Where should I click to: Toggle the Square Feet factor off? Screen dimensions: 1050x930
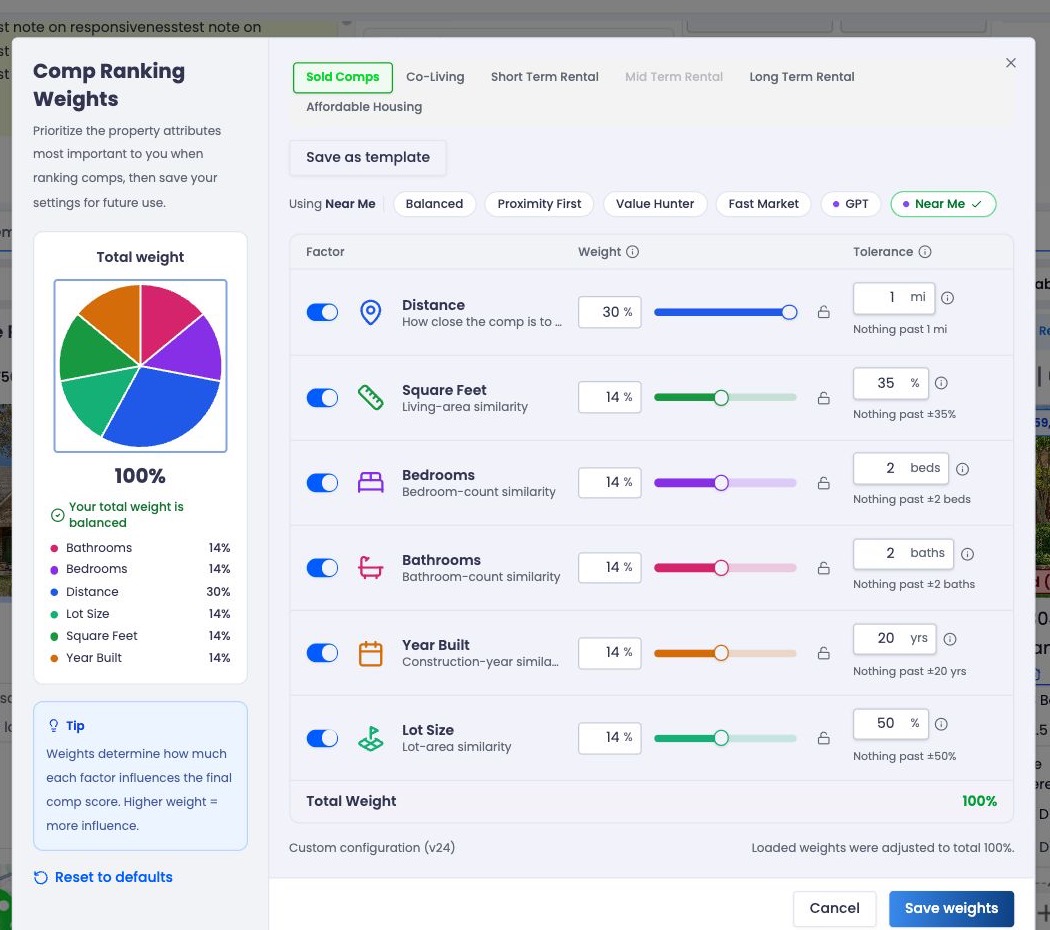322,398
